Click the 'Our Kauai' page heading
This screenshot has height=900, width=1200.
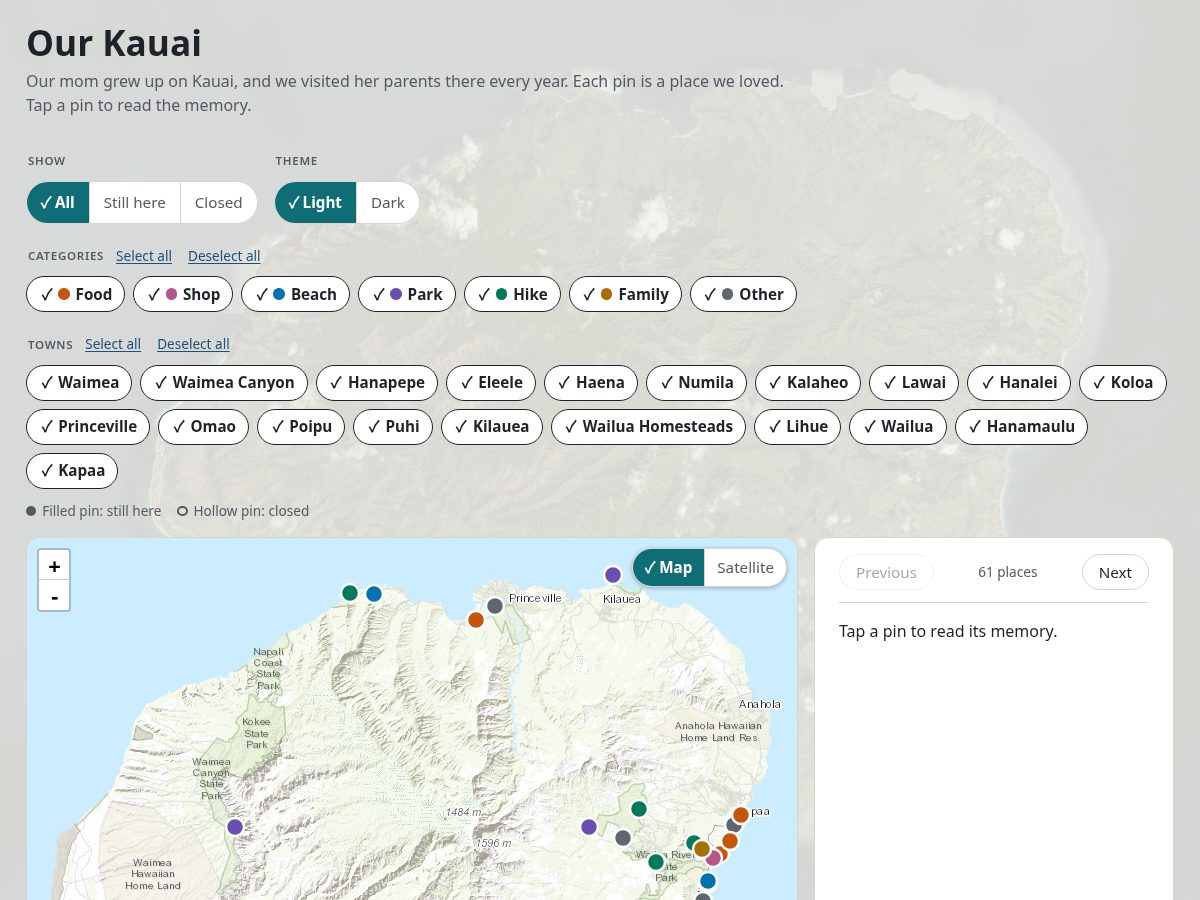[114, 43]
